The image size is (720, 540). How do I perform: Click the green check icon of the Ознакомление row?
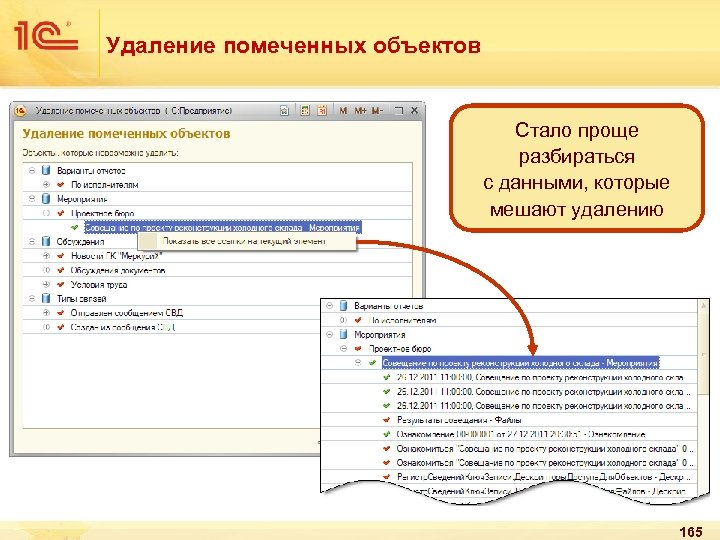click(387, 434)
